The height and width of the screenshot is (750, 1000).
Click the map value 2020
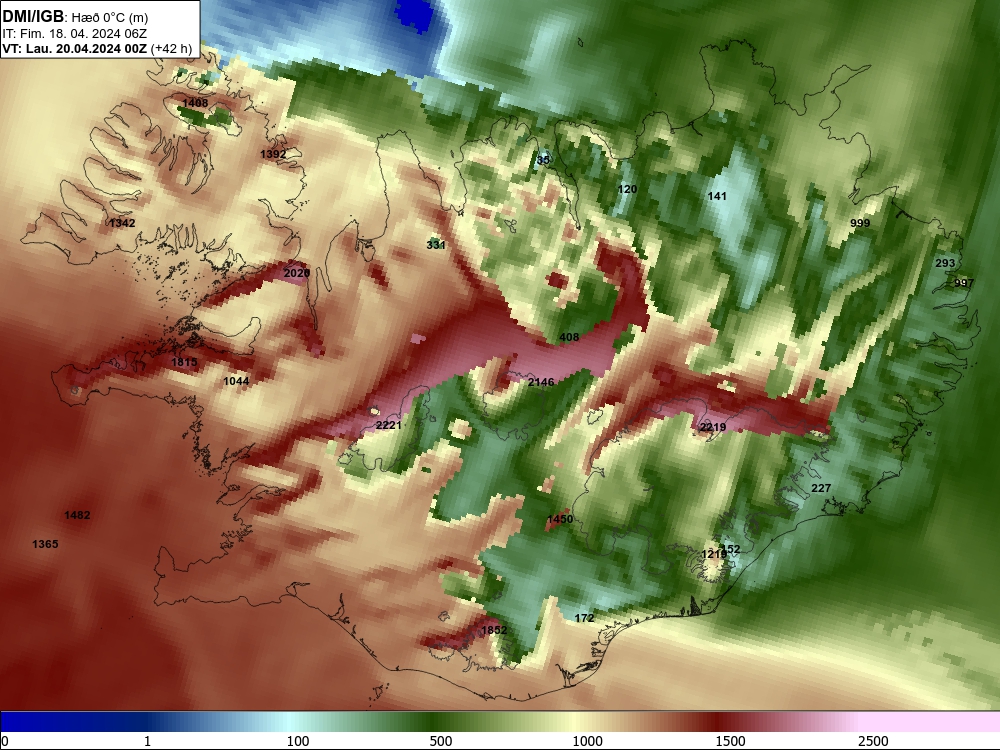(x=297, y=273)
